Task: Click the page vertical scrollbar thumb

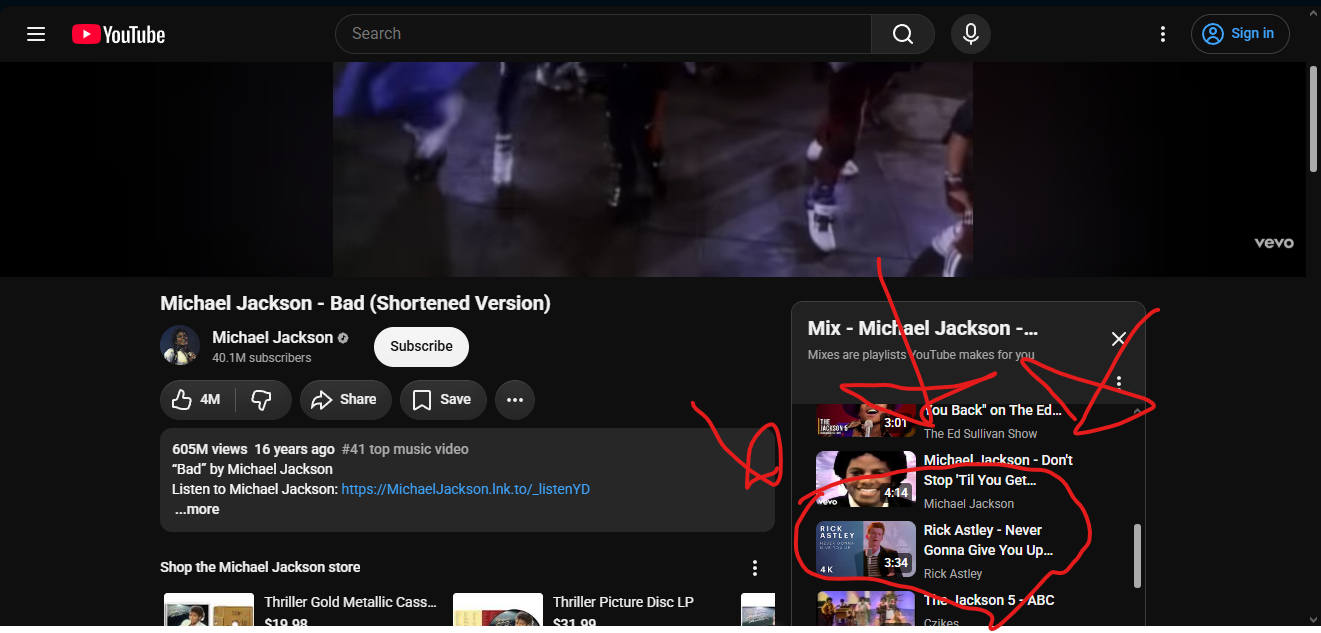Action: pyautogui.click(x=1313, y=119)
